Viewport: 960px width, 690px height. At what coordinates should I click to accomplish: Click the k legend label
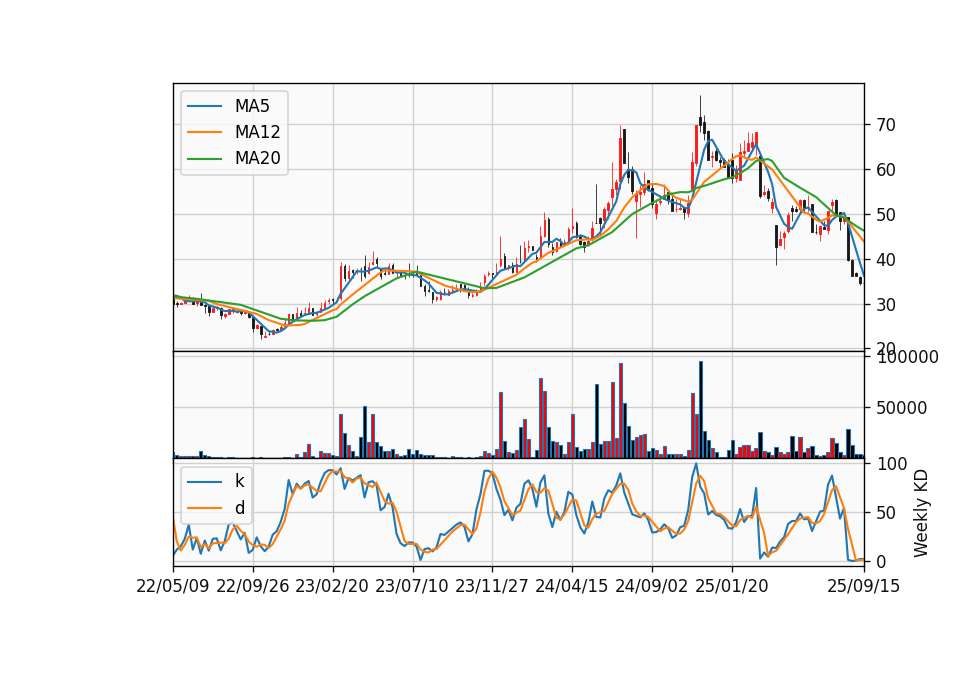pos(239,481)
